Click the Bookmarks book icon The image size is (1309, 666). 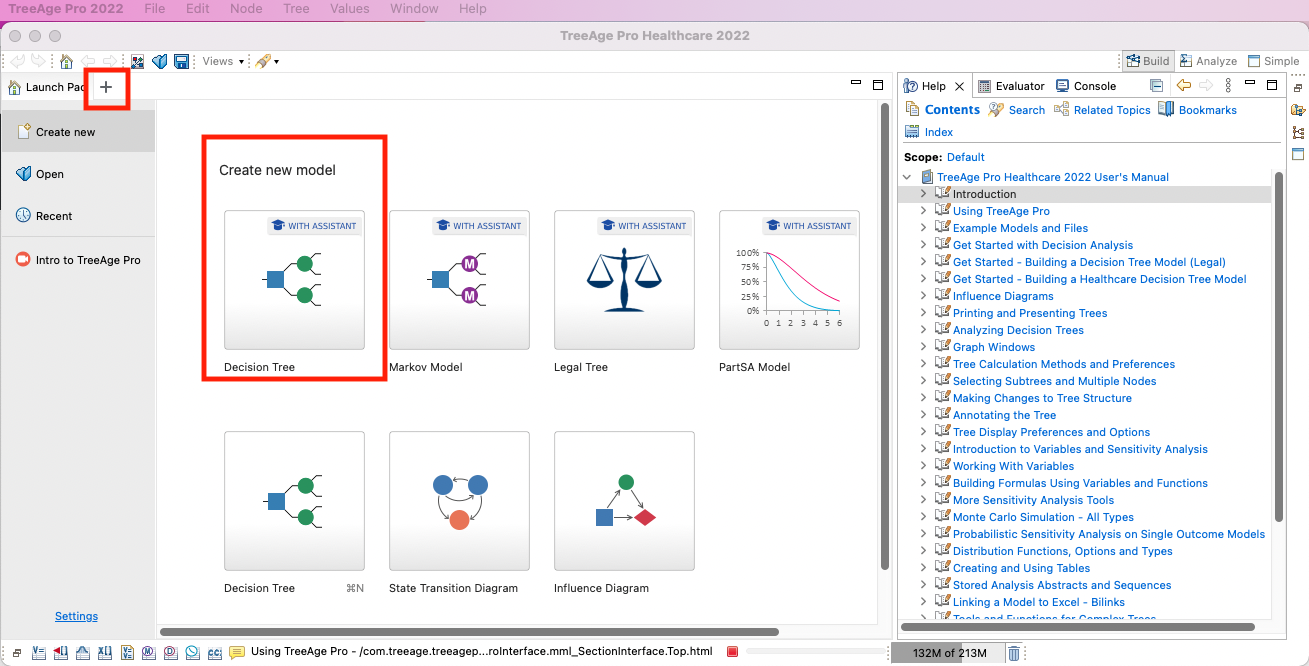pyautogui.click(x=1166, y=109)
